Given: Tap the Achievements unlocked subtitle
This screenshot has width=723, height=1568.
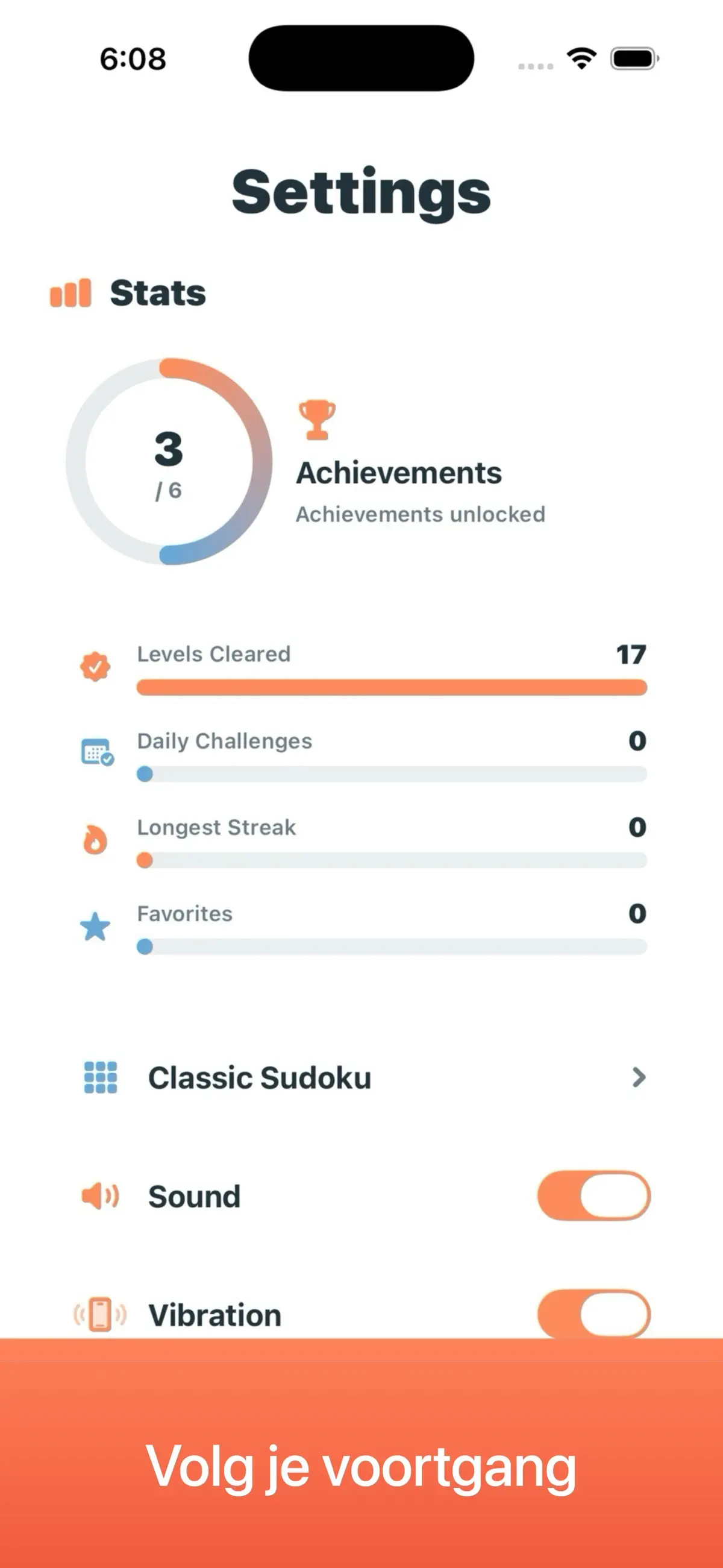Looking at the screenshot, I should tap(421, 514).
